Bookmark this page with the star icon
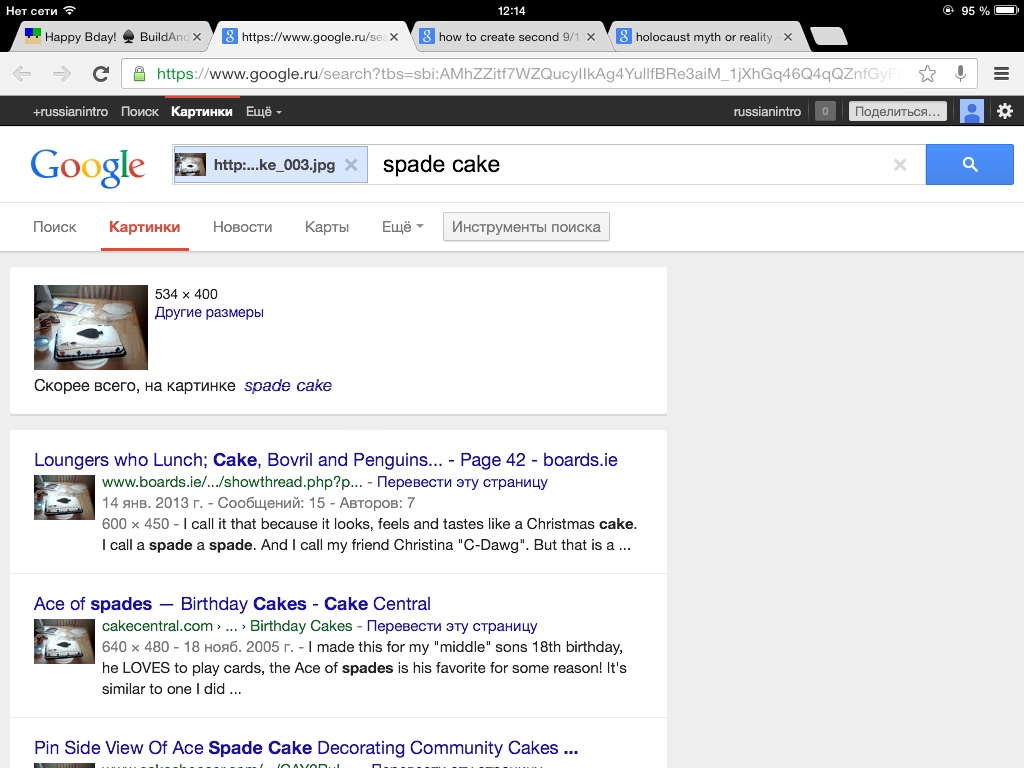Image resolution: width=1024 pixels, height=768 pixels. (927, 74)
